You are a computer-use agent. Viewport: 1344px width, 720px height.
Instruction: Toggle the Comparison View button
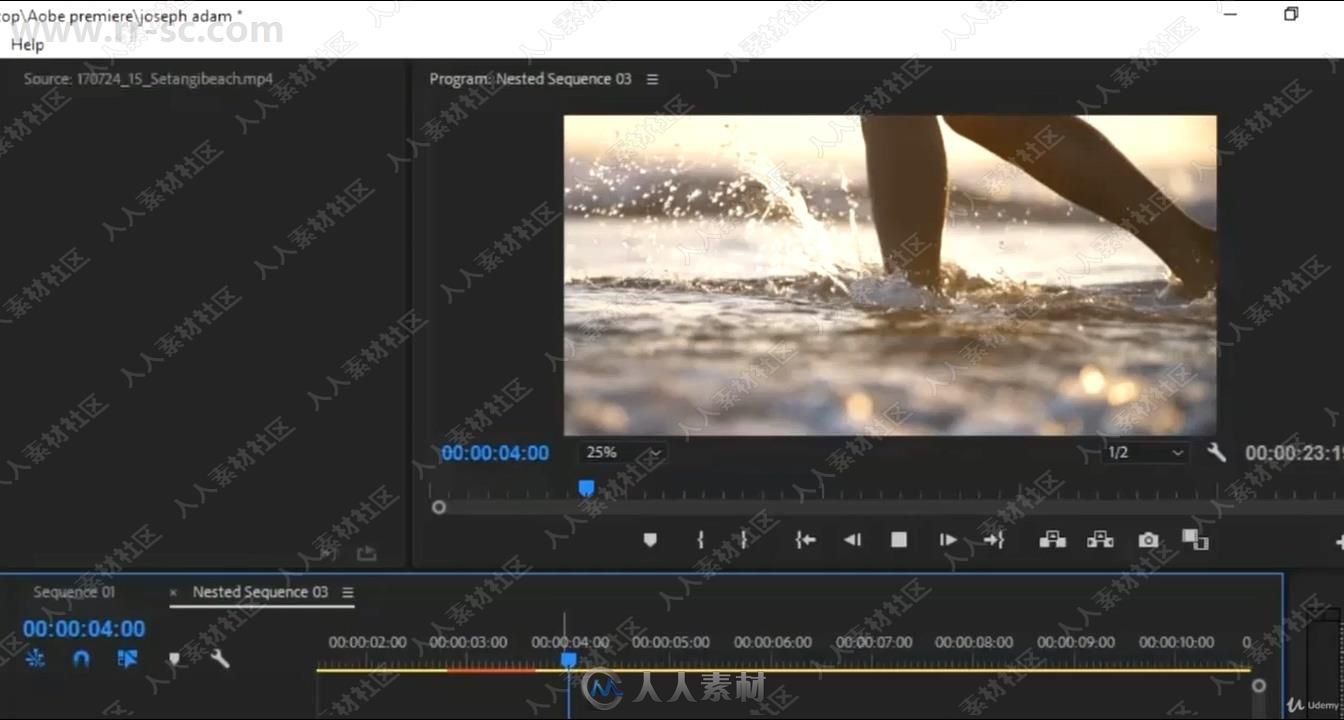tap(1195, 540)
